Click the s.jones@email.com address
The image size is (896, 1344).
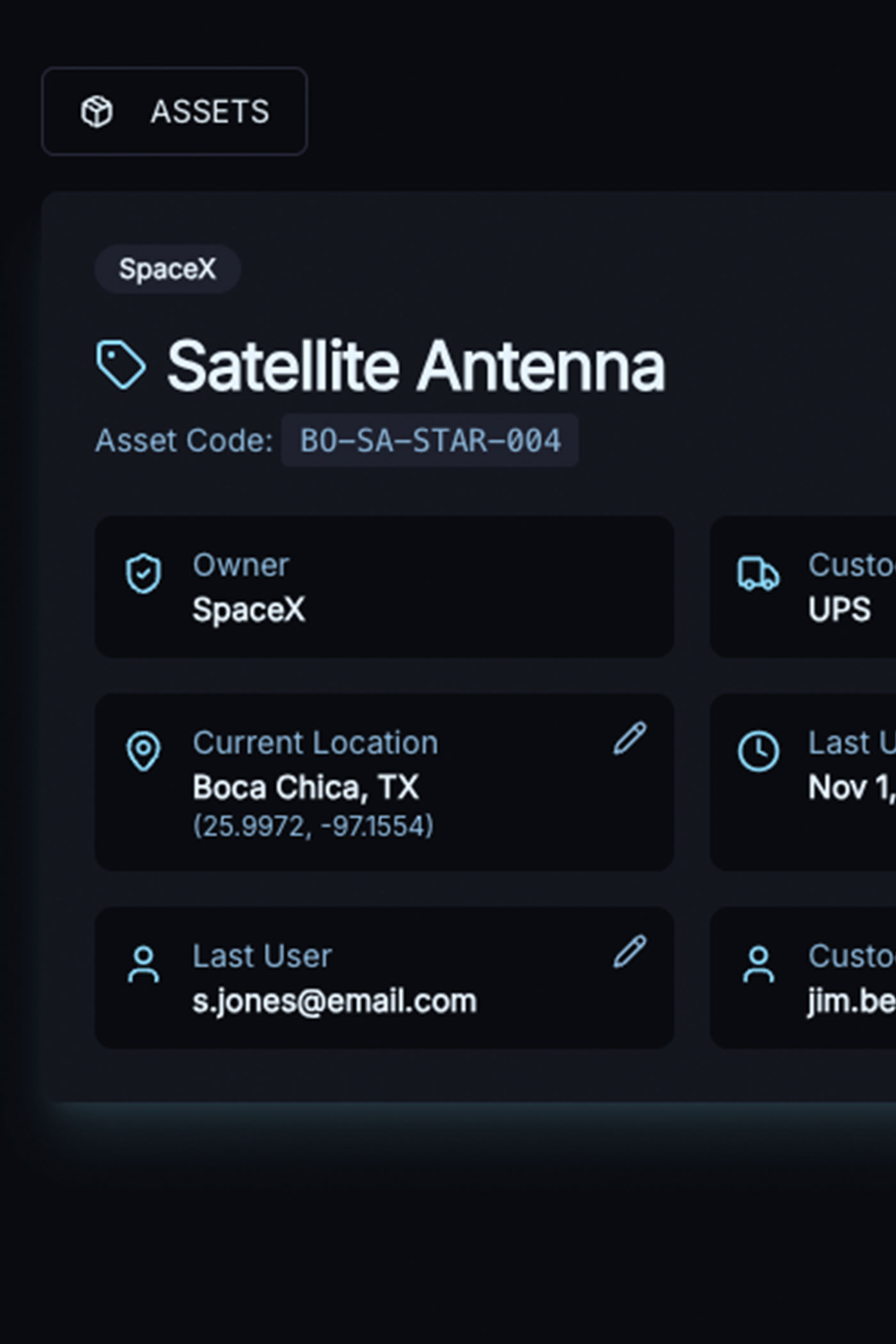[335, 1001]
